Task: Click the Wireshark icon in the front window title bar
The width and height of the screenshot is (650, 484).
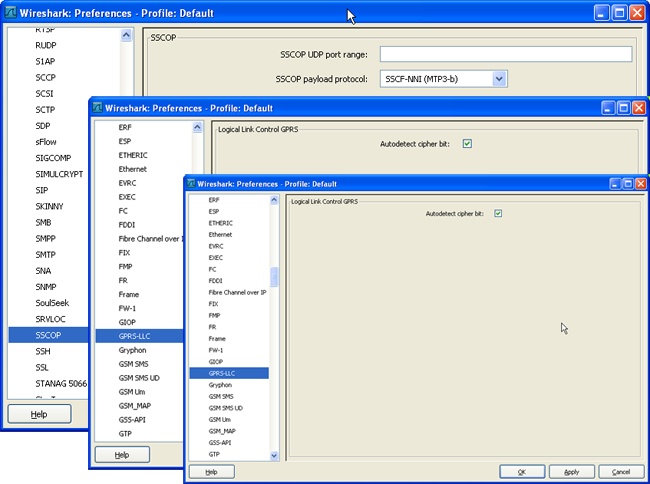Action: coord(191,184)
